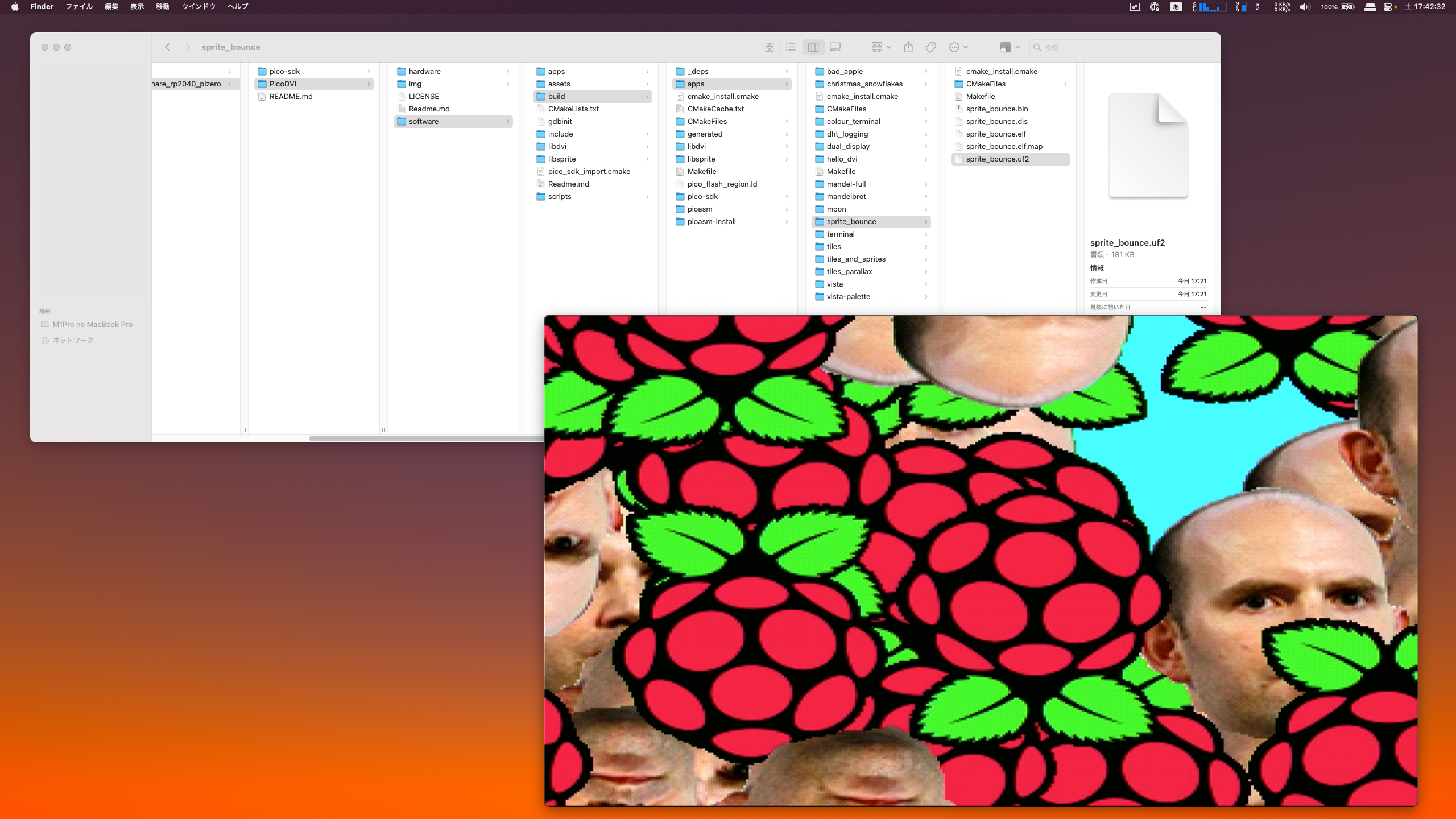The width and height of the screenshot is (1456, 819).
Task: Select gallery view in Finder toolbar
Action: click(835, 47)
